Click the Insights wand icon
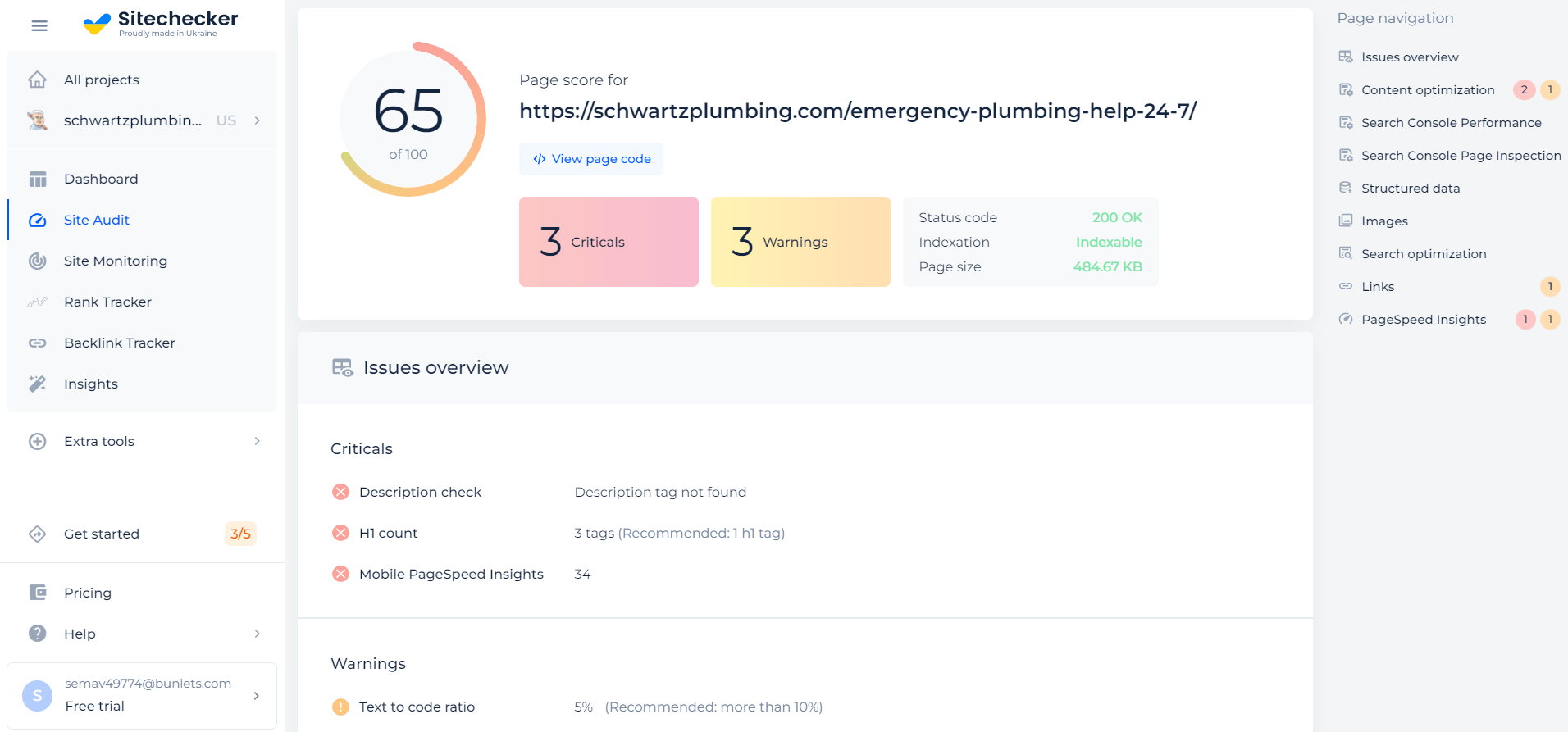 click(38, 384)
